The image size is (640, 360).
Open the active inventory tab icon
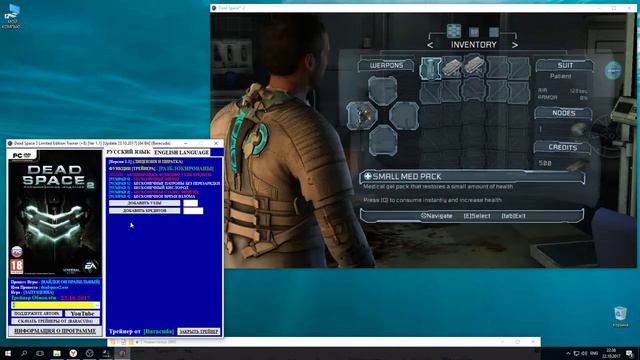(x=453, y=31)
